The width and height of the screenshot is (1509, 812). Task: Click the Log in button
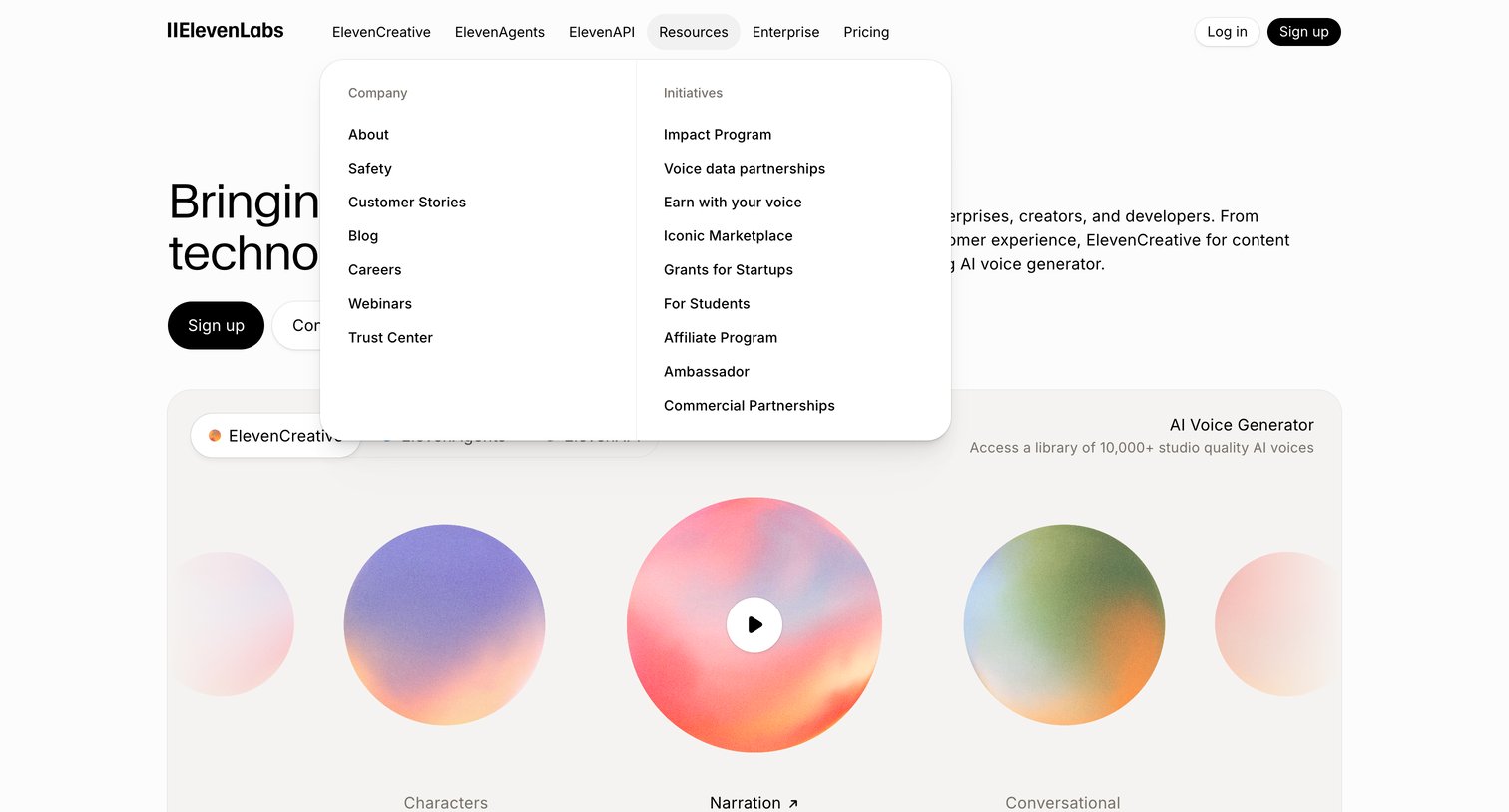point(1227,32)
